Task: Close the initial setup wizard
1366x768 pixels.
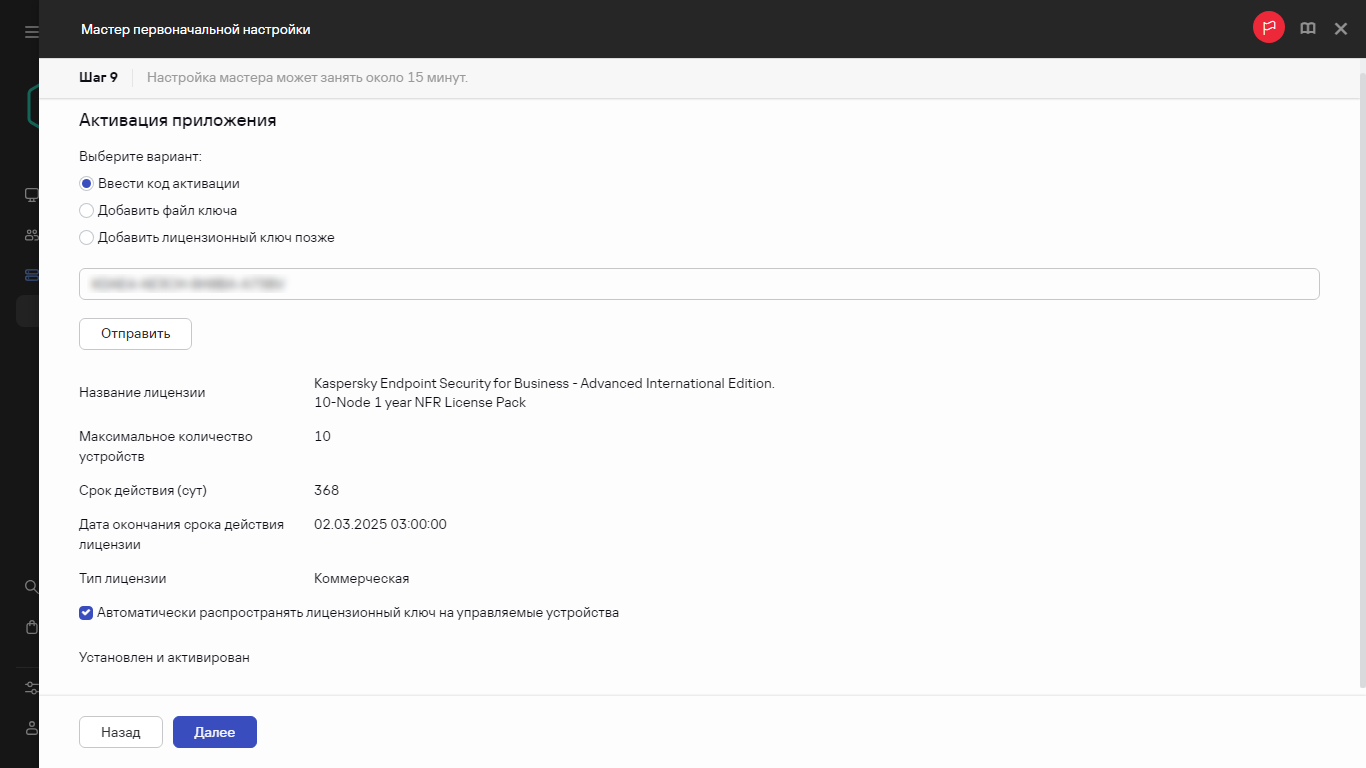Action: (x=1341, y=29)
